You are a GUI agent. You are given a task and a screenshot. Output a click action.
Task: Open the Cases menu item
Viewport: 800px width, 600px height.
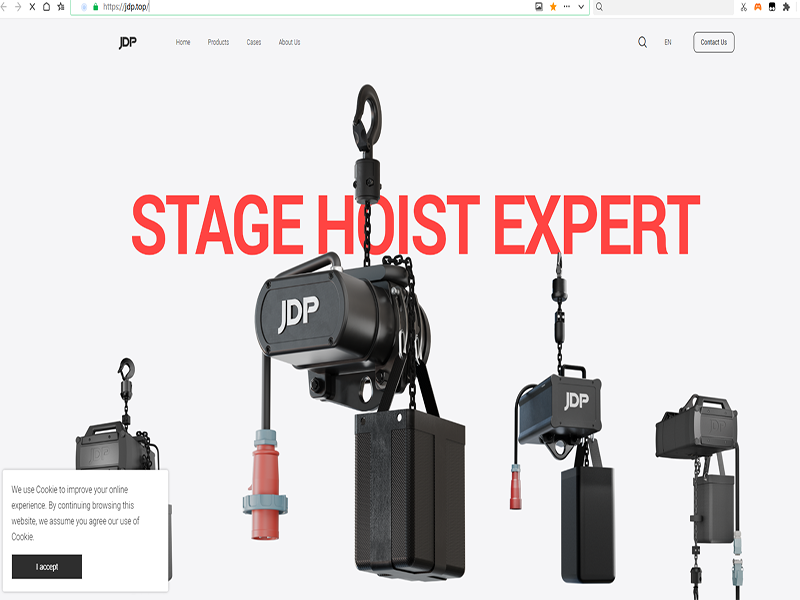coord(254,42)
